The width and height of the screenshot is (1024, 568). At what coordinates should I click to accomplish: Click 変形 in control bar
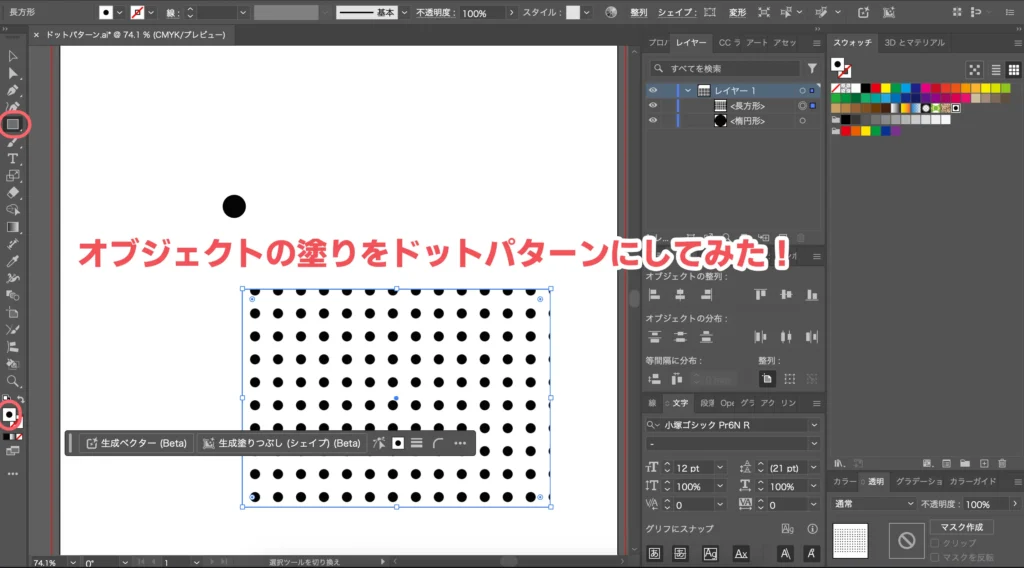(x=737, y=12)
